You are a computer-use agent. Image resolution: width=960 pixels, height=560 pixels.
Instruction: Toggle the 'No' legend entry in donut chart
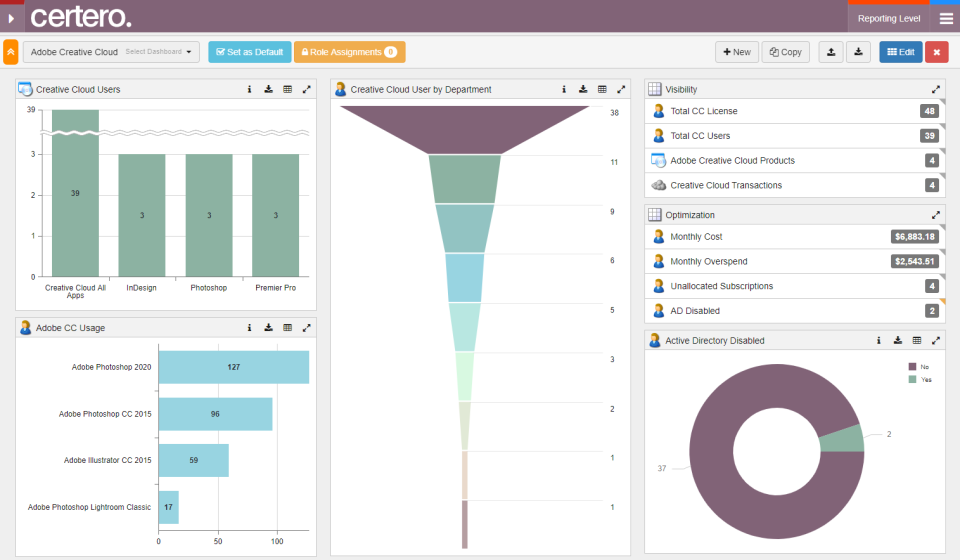click(919, 367)
